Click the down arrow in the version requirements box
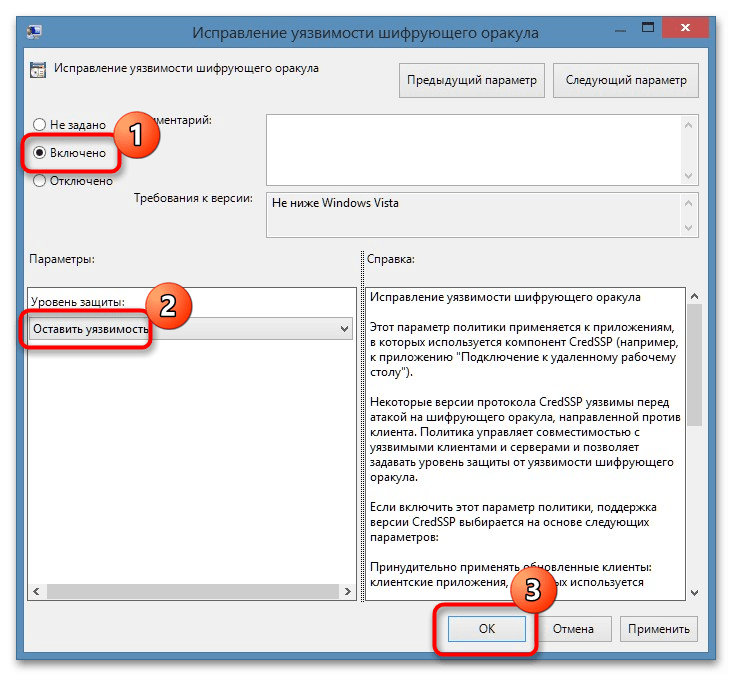This screenshot has width=732, height=676. click(688, 227)
